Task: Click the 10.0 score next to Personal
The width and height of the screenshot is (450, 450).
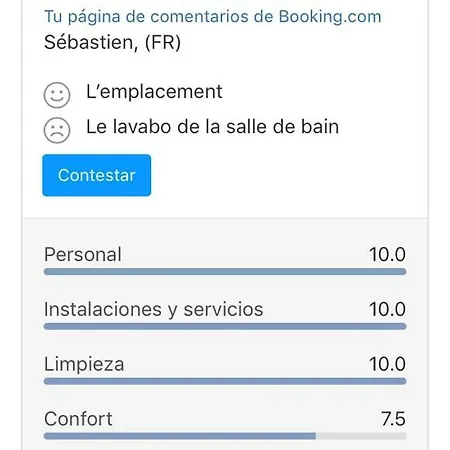Action: point(387,255)
